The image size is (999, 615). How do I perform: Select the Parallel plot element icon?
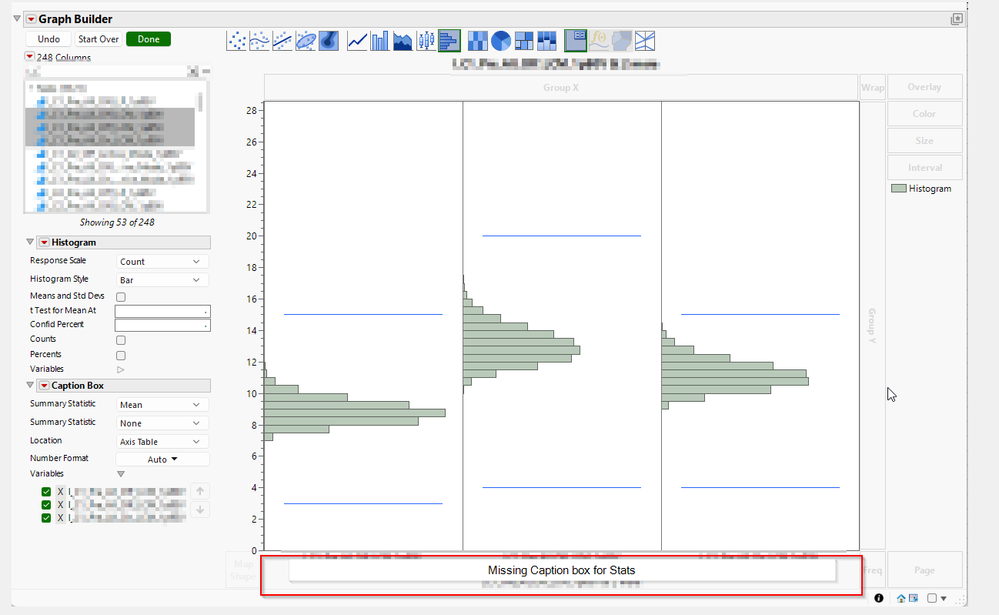point(645,41)
